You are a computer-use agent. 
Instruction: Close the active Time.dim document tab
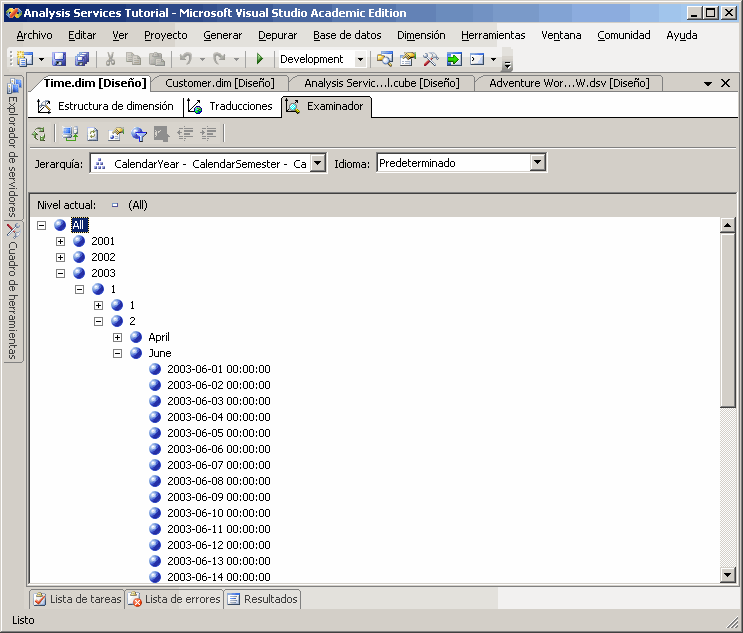coord(725,83)
